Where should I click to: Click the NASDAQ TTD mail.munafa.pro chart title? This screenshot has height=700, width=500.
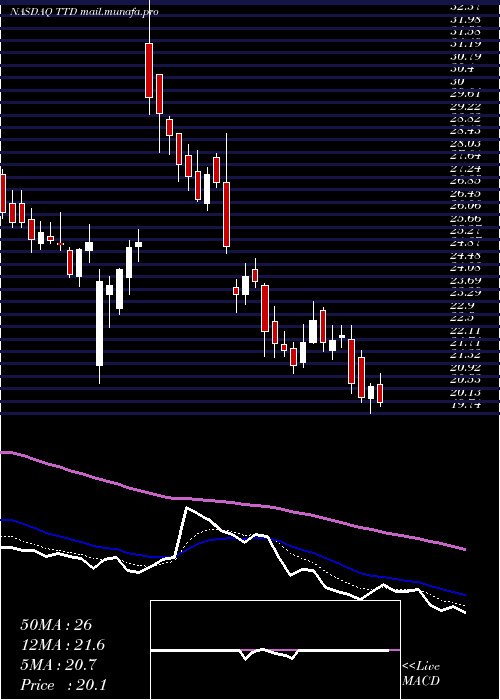pos(84,12)
